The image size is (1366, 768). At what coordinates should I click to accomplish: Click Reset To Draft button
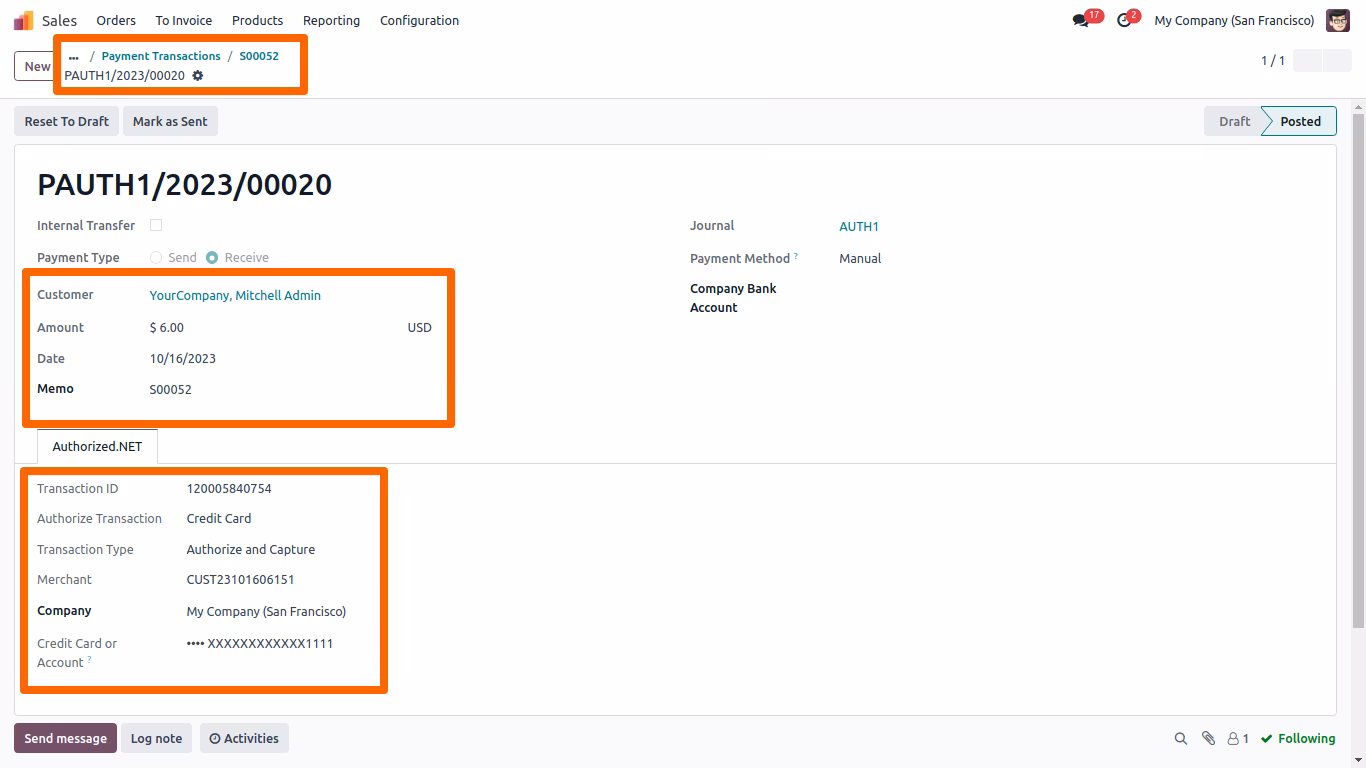click(x=66, y=121)
